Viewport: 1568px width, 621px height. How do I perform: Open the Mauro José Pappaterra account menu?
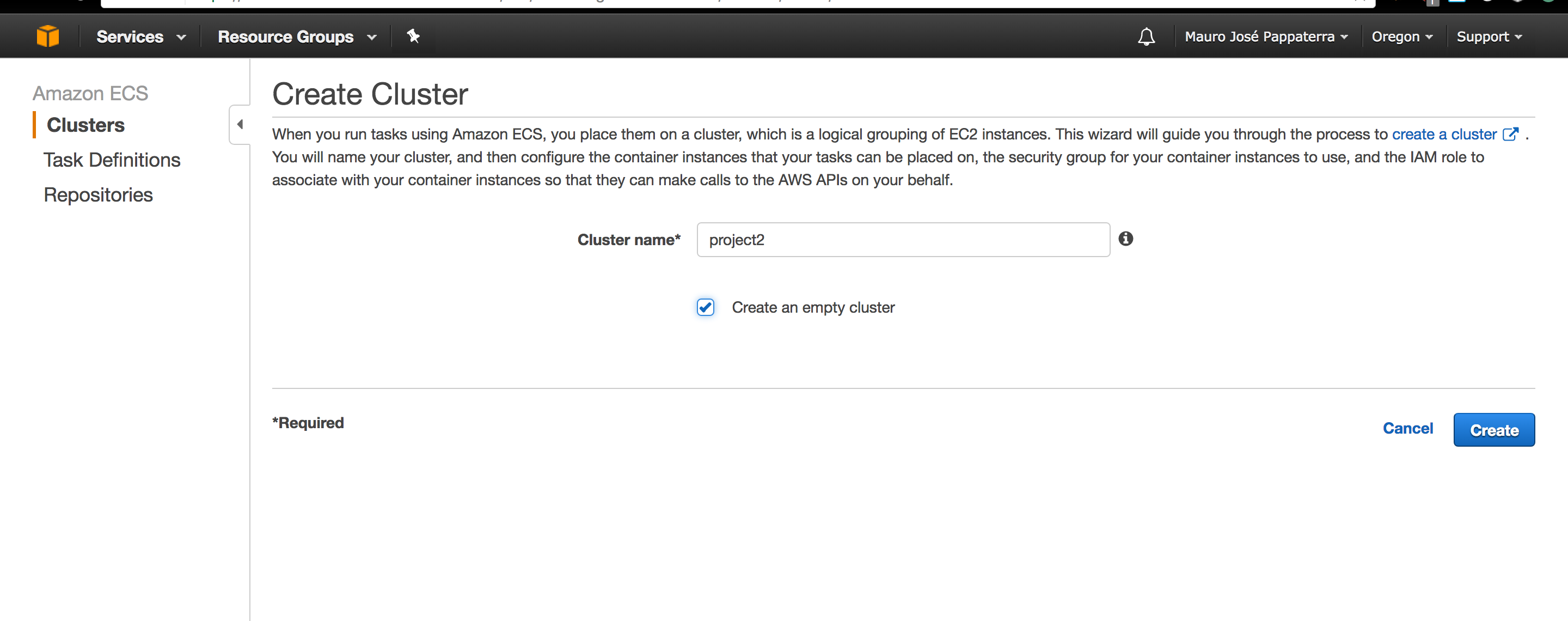(1265, 37)
